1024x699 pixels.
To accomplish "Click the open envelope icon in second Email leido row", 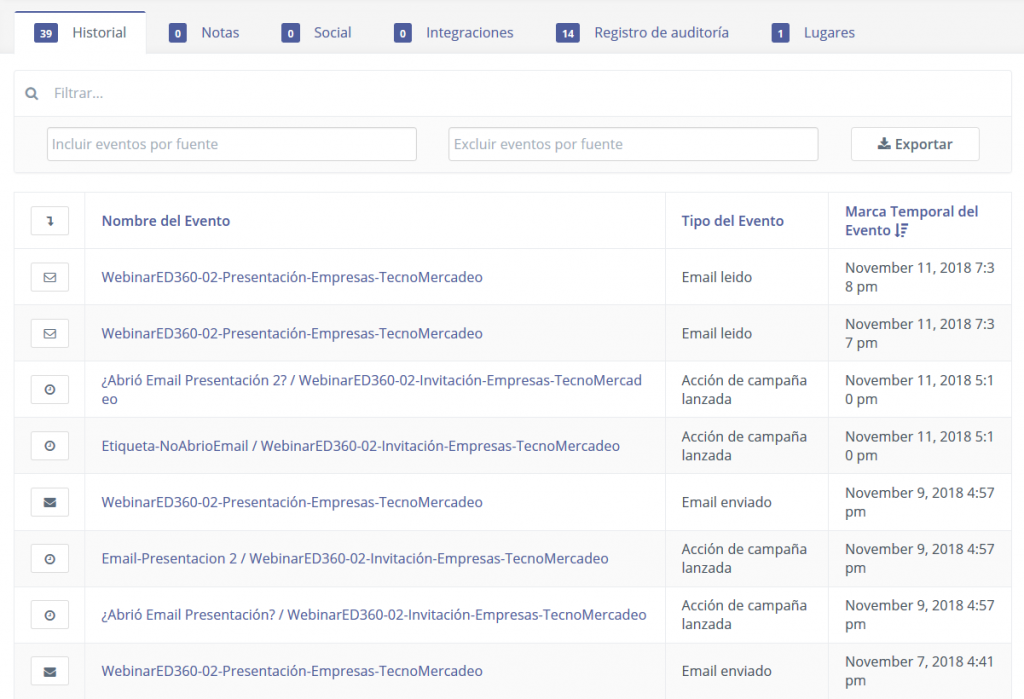I will point(50,333).
